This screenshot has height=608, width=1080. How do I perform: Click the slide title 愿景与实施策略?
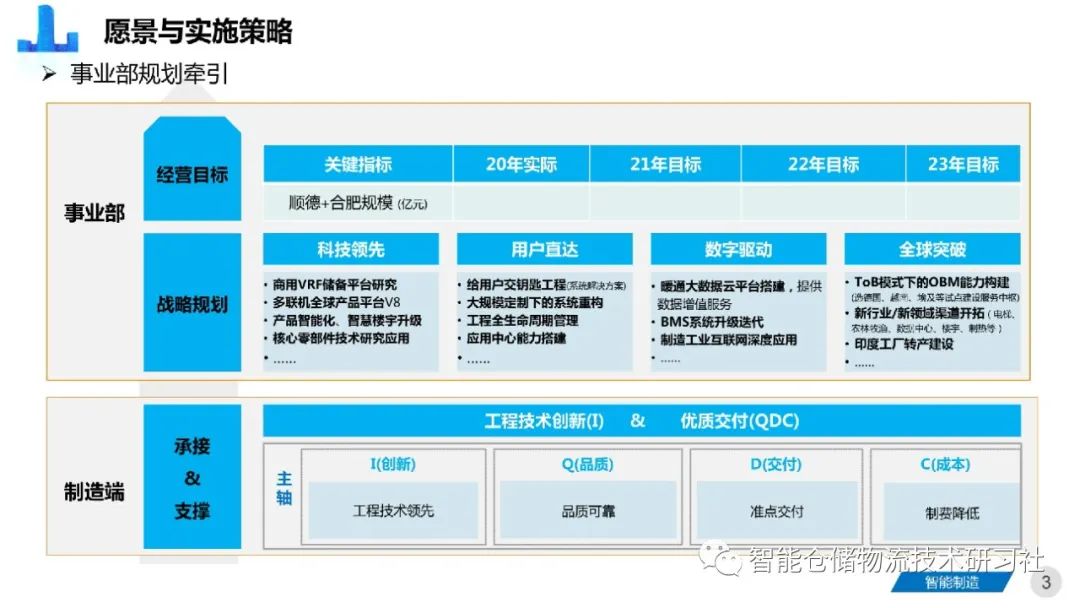(198, 31)
